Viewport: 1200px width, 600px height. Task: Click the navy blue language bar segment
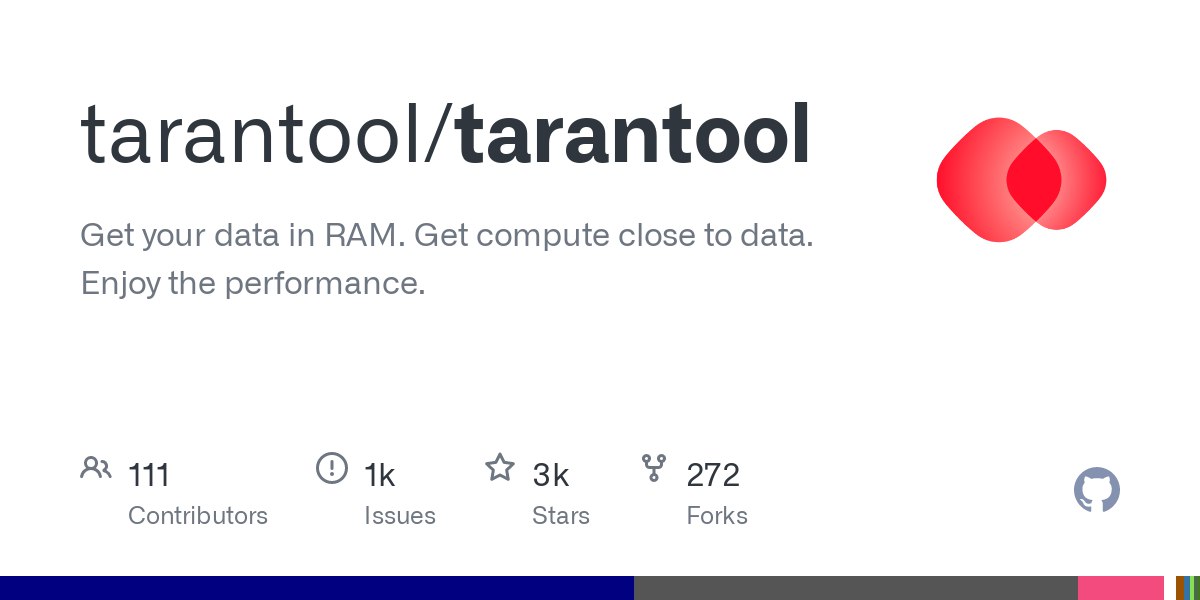(316, 588)
